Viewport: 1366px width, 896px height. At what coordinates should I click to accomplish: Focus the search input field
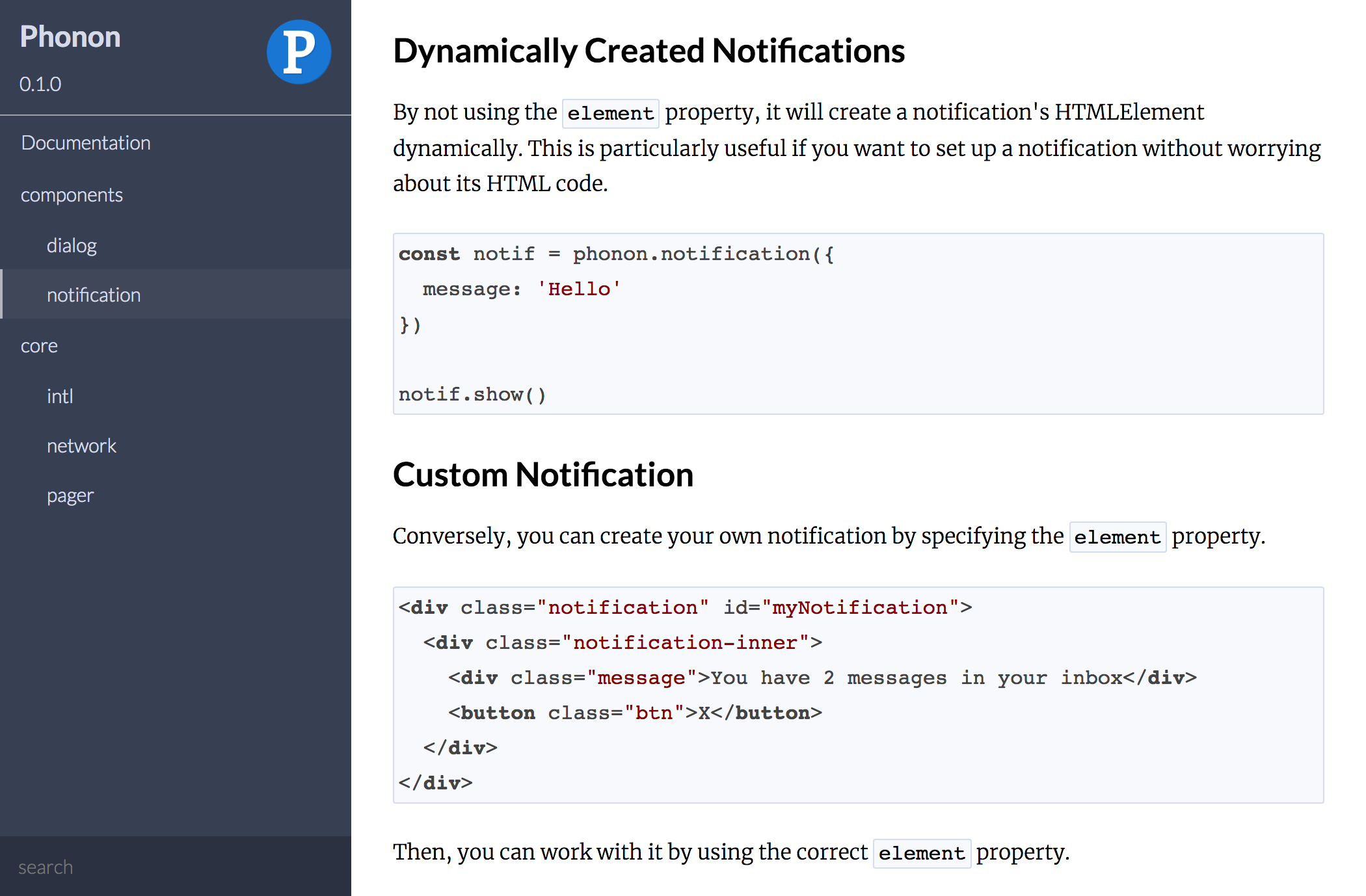(x=176, y=867)
